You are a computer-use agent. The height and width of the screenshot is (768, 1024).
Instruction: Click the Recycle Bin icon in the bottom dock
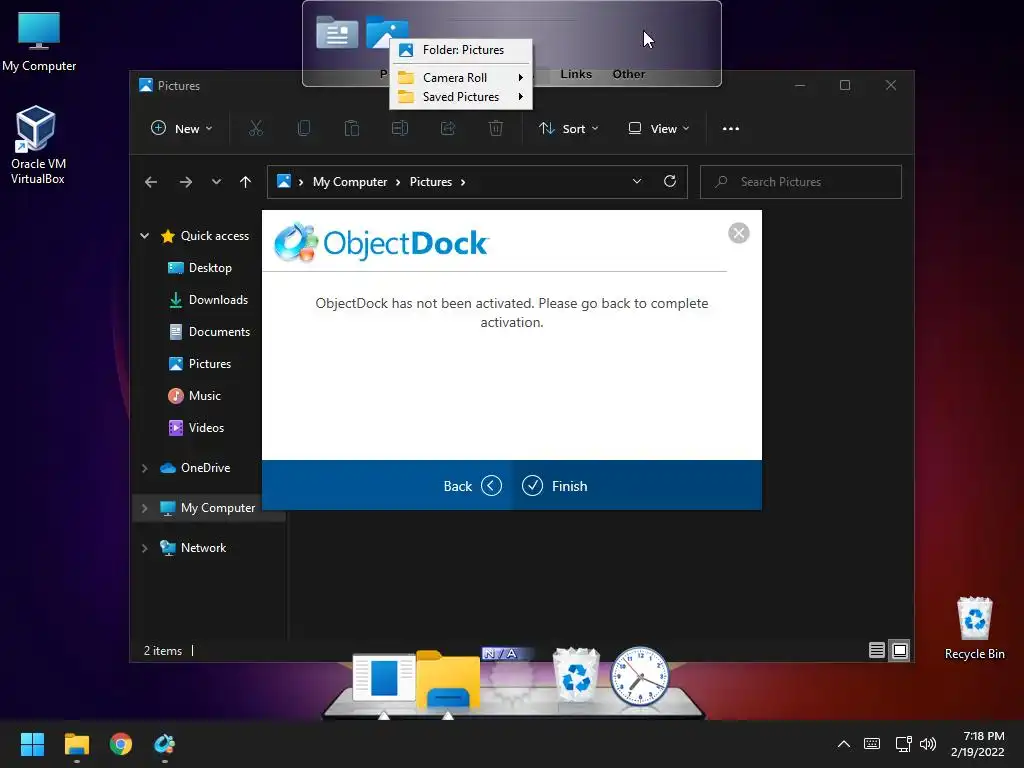click(576, 675)
